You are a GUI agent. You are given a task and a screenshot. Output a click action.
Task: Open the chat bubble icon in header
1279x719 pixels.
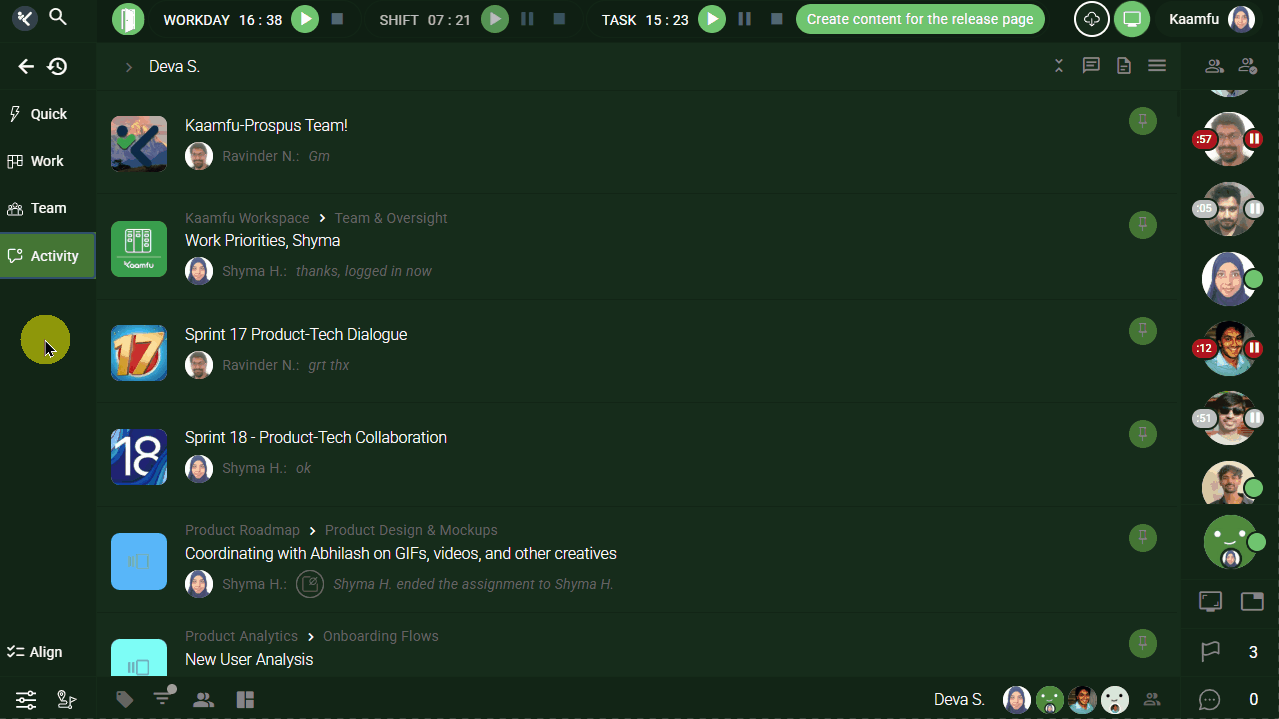point(1091,66)
